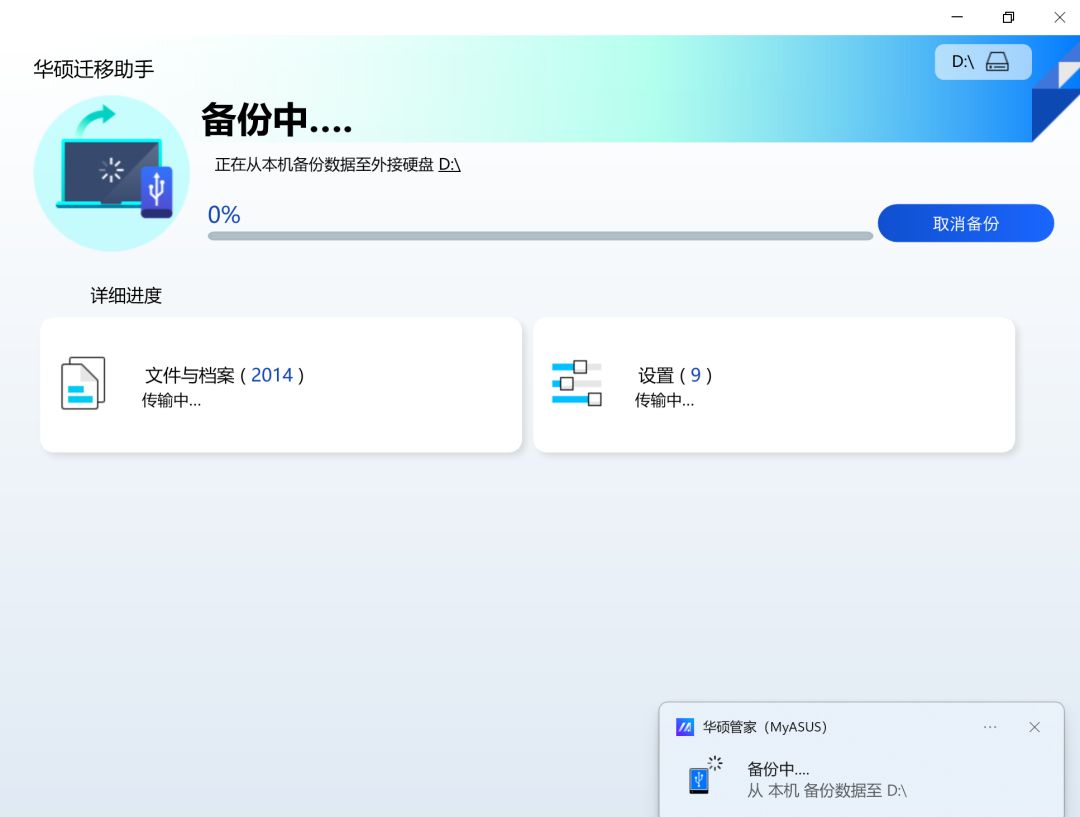Click the 详细进度 section heading
Screen dimensions: 1080x817
[x=124, y=296]
